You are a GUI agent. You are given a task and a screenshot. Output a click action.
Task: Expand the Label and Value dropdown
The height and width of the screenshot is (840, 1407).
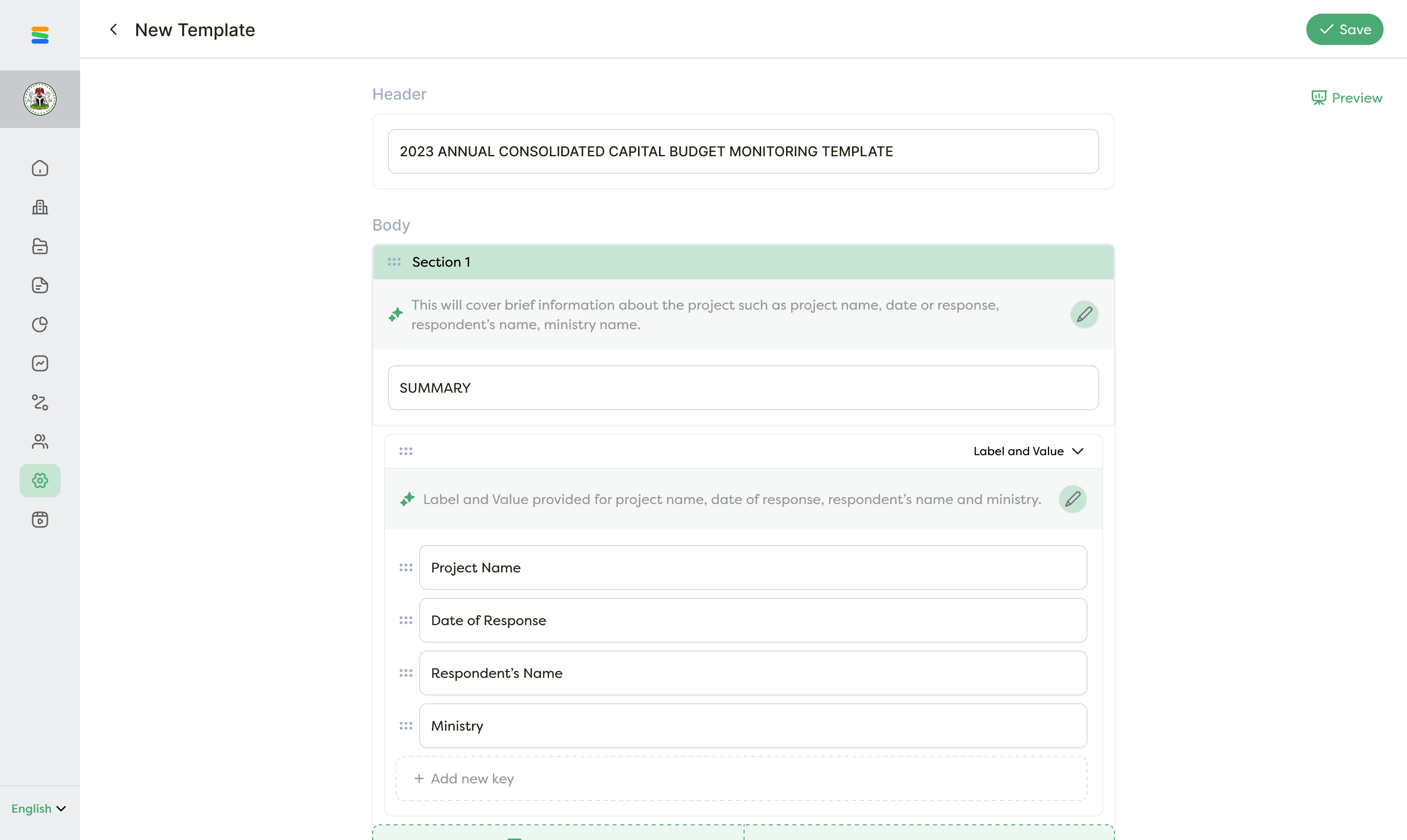click(x=1028, y=451)
